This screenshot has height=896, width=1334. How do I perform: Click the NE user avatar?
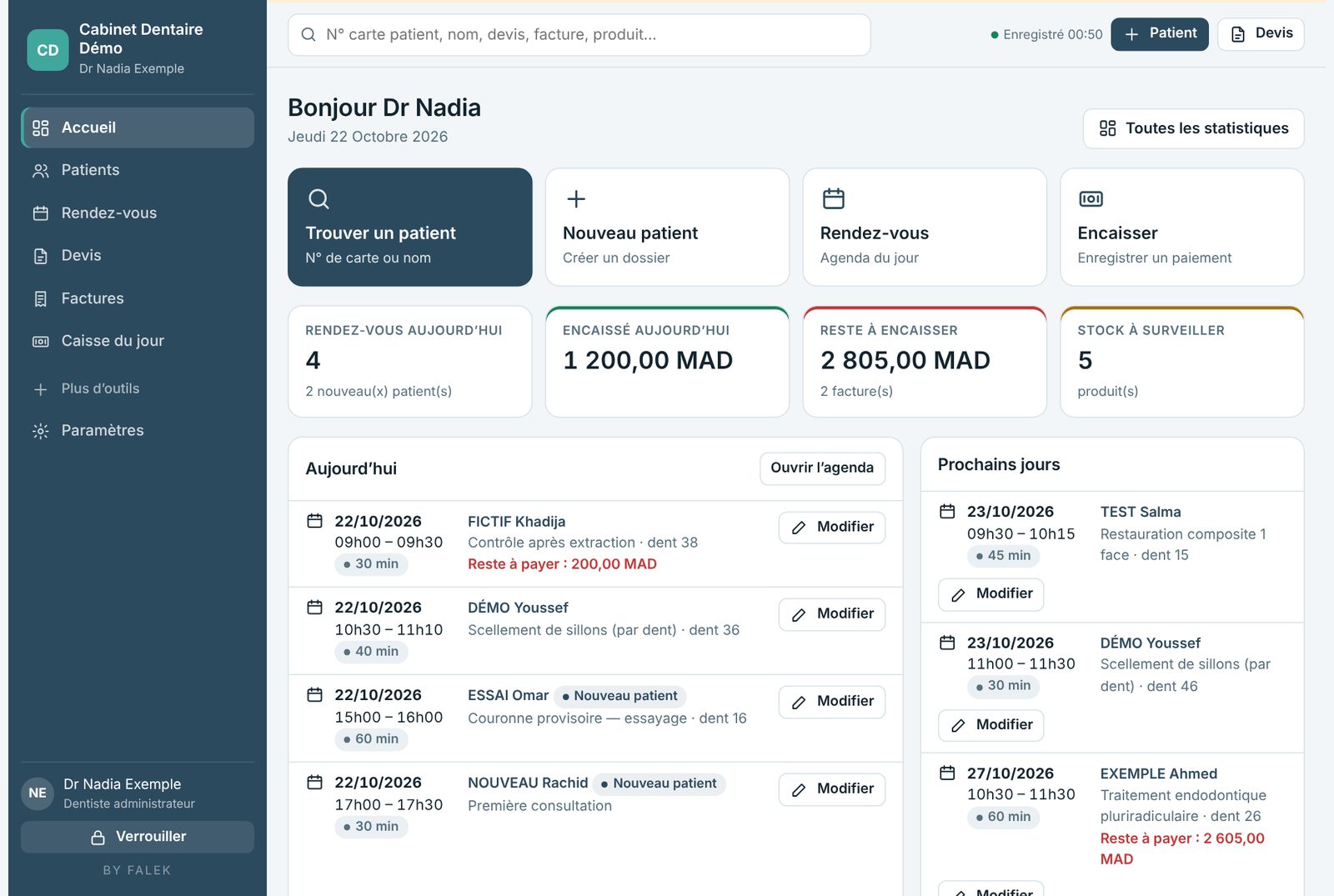[x=38, y=793]
